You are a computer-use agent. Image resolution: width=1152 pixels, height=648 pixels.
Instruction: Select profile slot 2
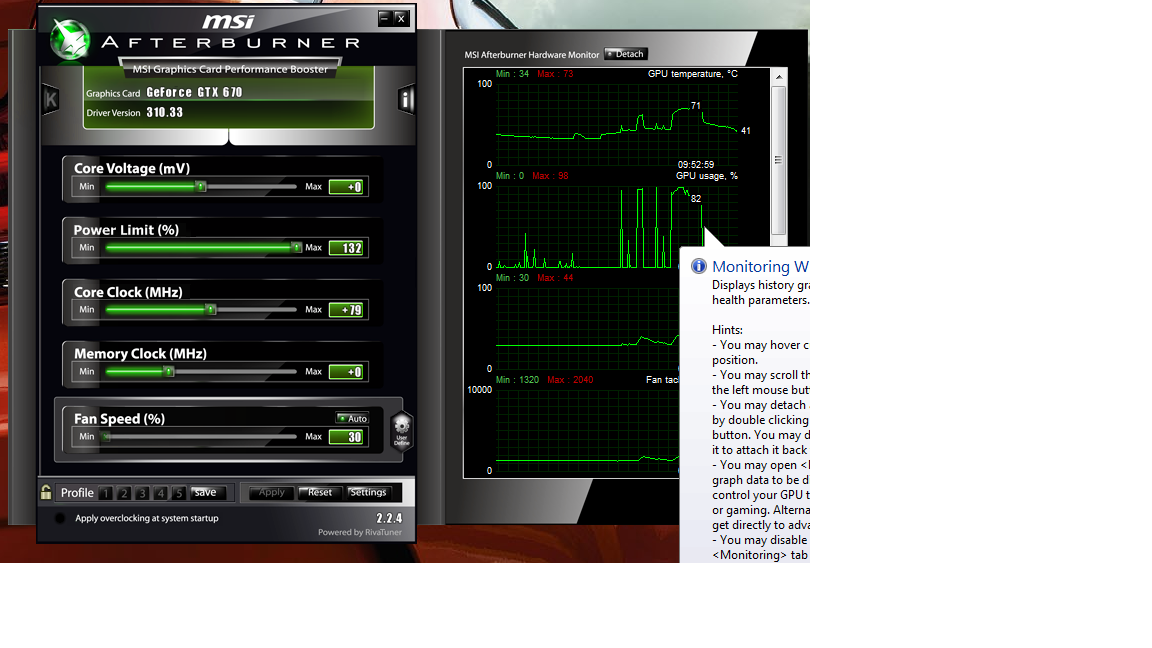point(124,493)
